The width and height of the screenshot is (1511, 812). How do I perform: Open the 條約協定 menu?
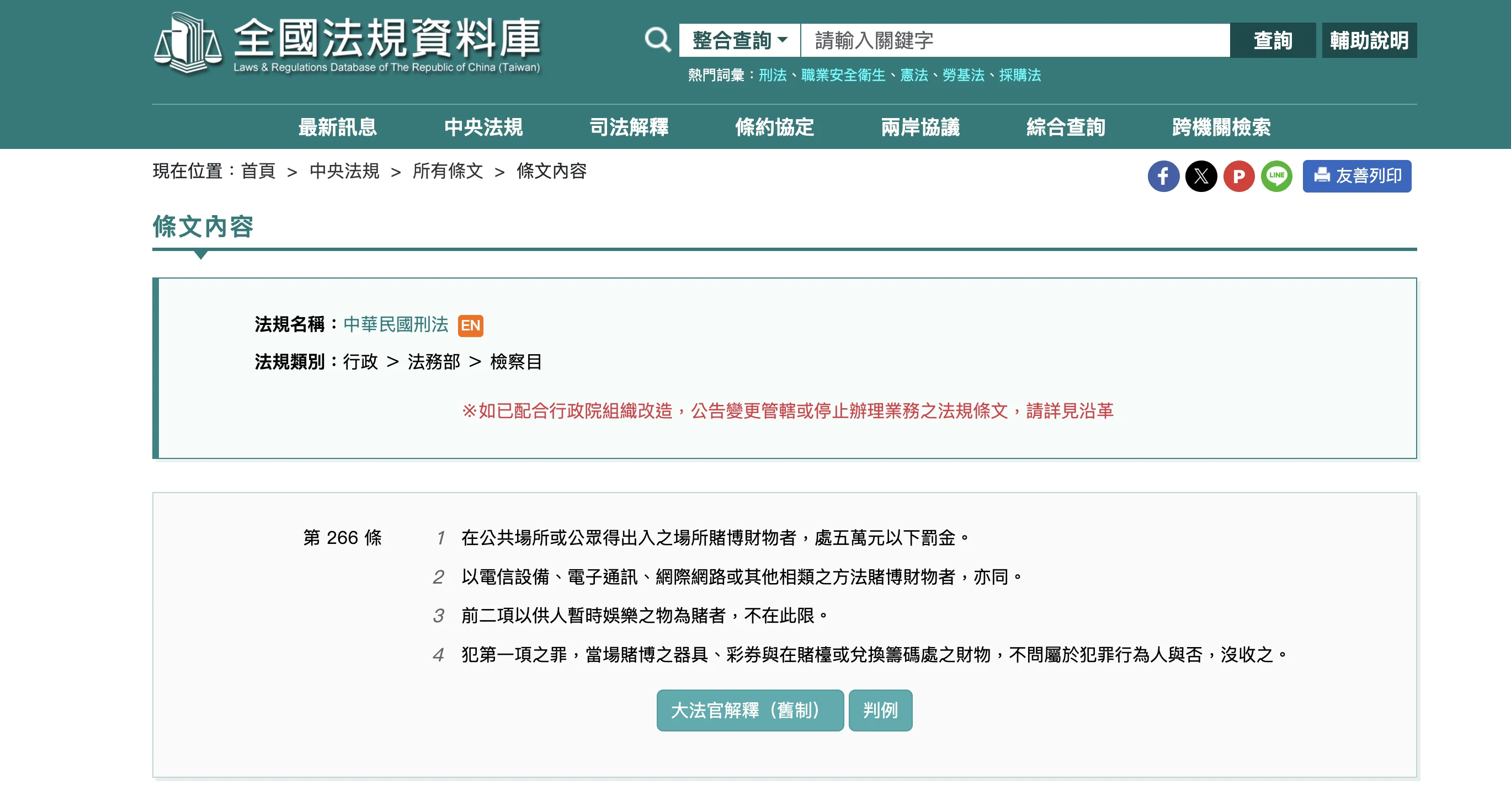click(774, 127)
